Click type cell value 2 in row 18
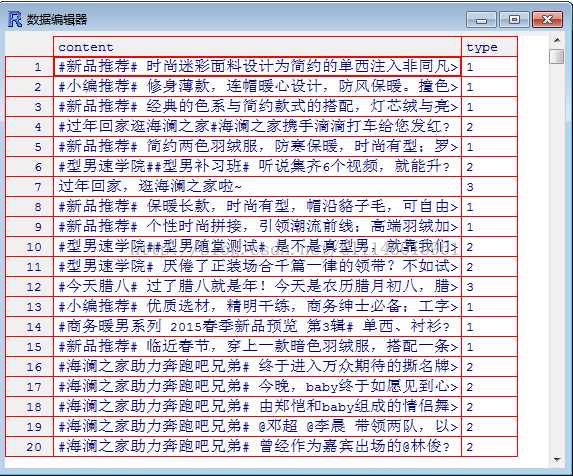573x476 pixels. (489, 407)
